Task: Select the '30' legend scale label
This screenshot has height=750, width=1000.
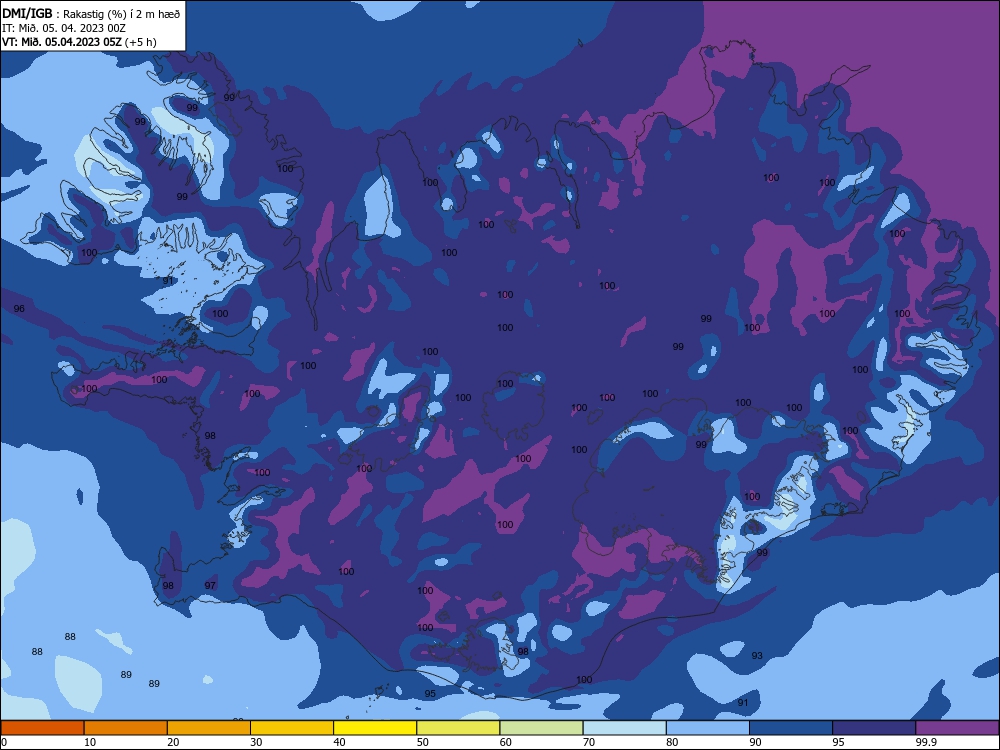Action: pos(256,742)
